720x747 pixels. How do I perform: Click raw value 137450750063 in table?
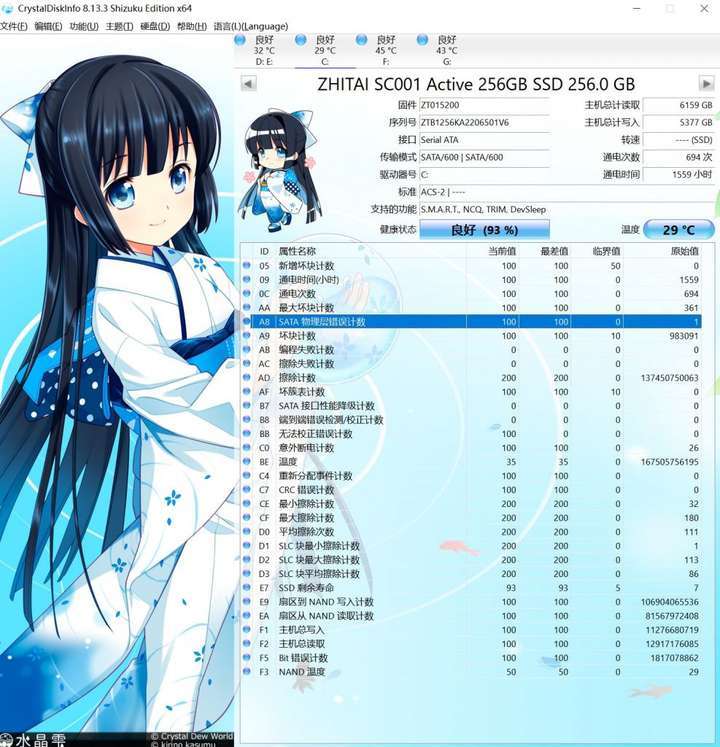(669, 378)
